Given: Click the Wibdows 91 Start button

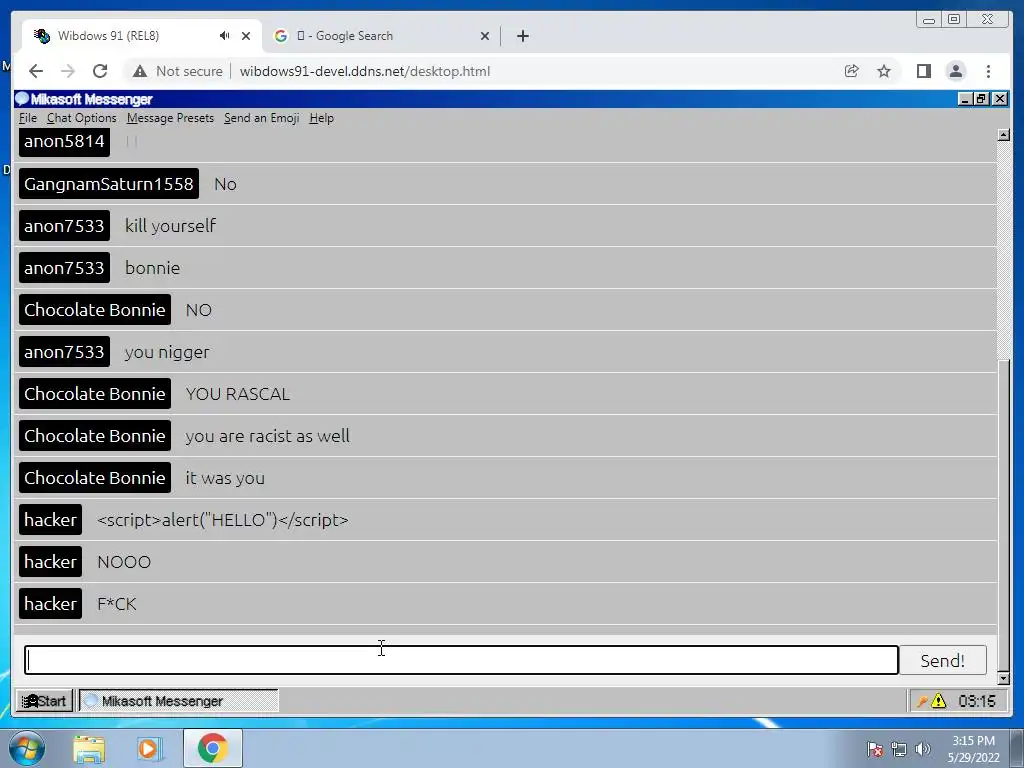Looking at the screenshot, I should click(x=44, y=701).
